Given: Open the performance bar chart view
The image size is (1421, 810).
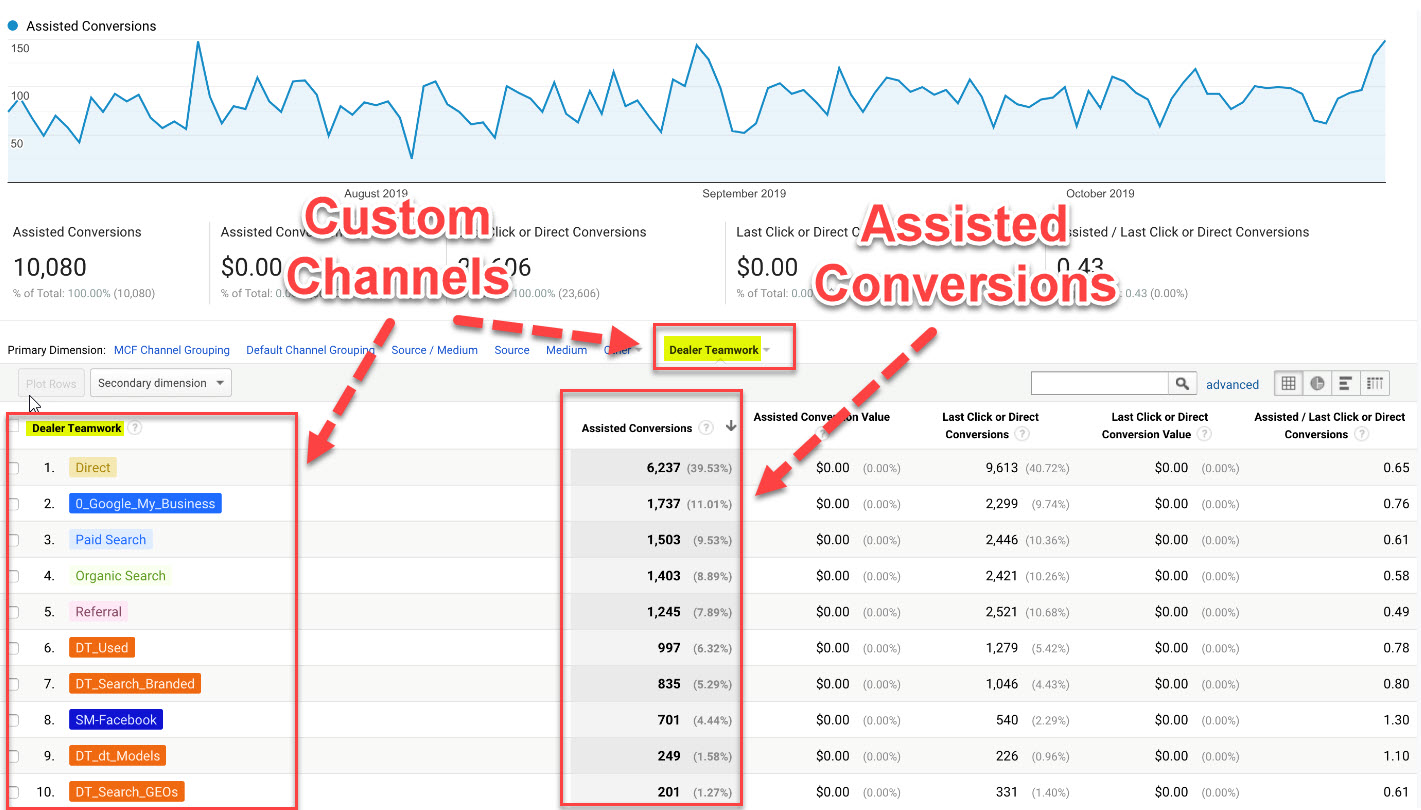Looking at the screenshot, I should tap(1345, 383).
